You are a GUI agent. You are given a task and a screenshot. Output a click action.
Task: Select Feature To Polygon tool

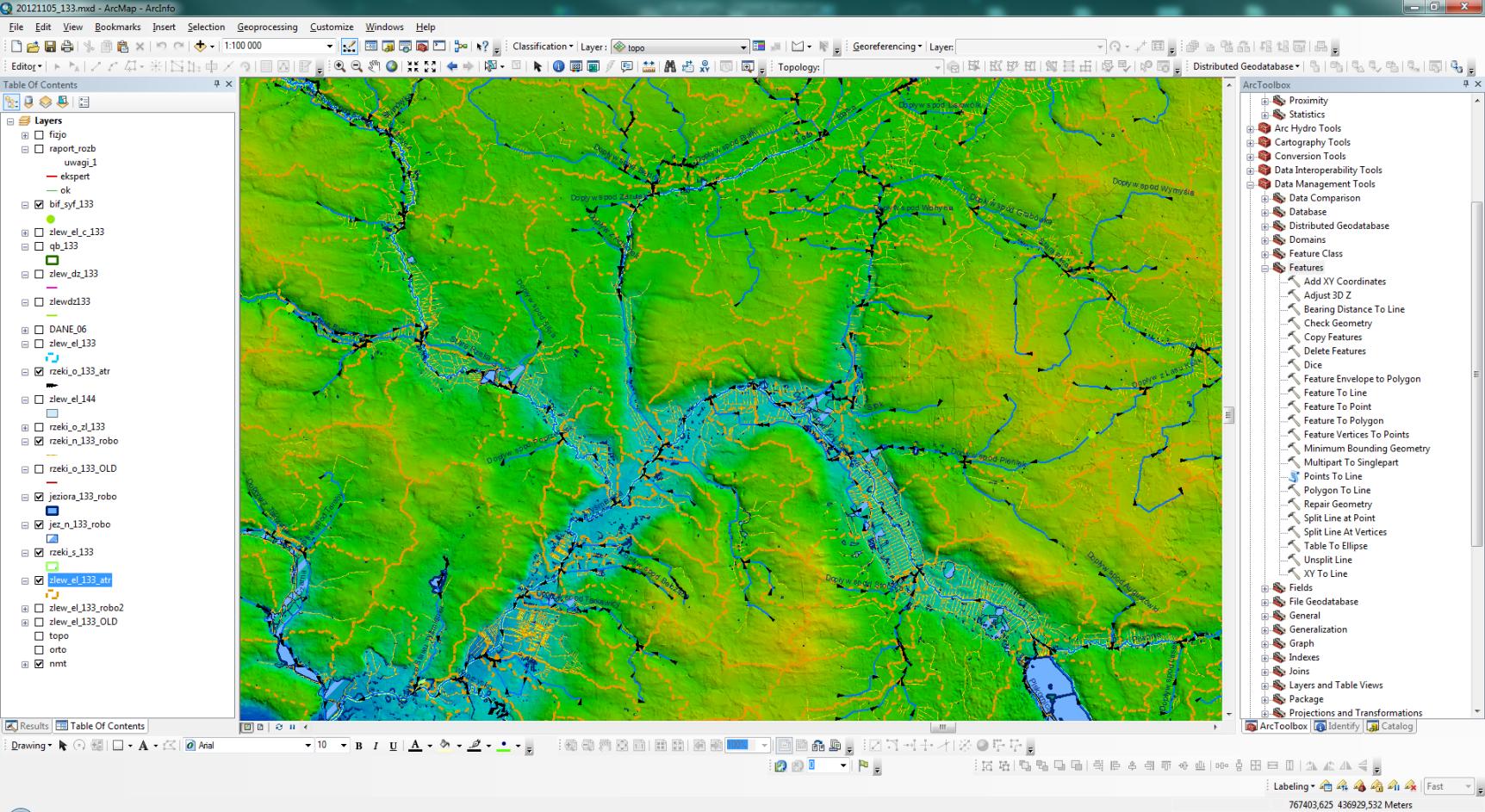[1343, 421]
